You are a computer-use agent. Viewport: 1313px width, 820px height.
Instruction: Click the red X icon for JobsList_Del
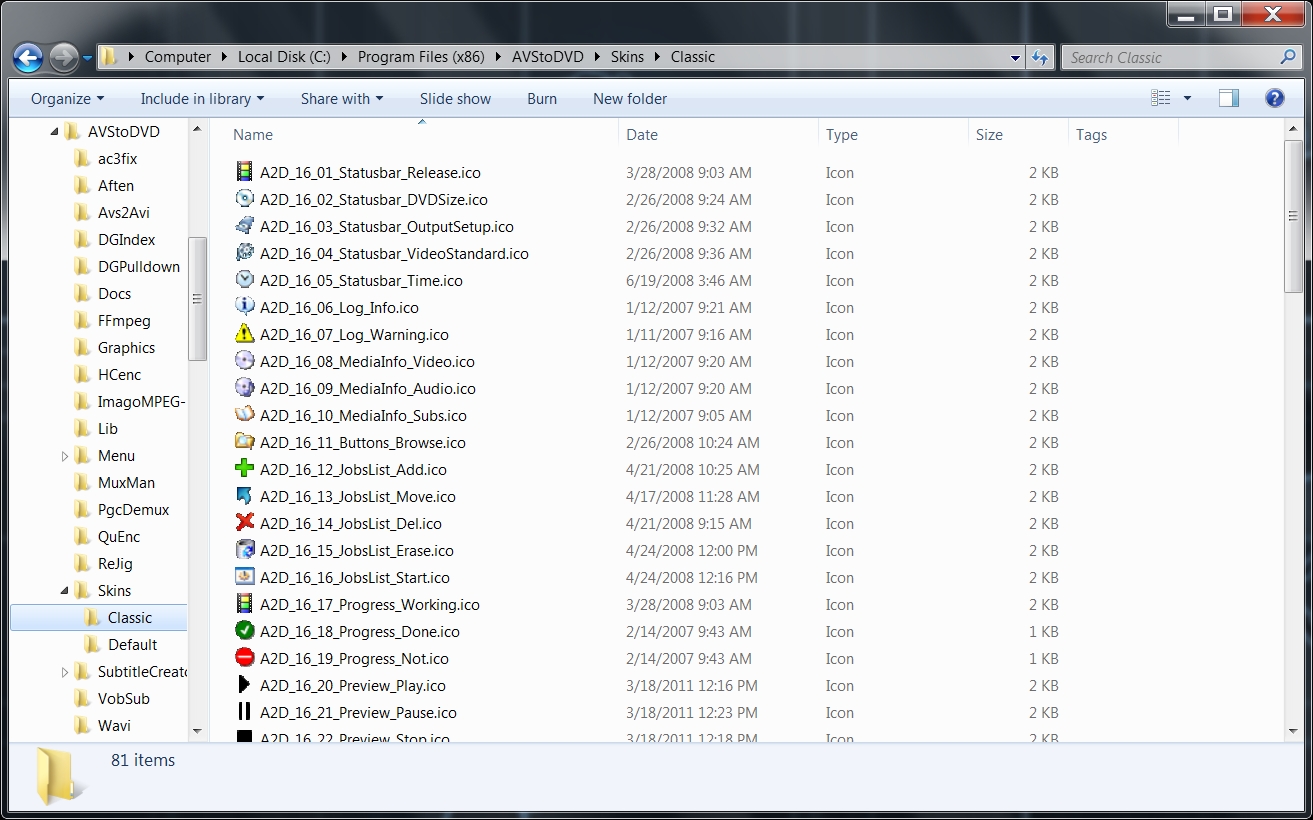click(x=244, y=523)
